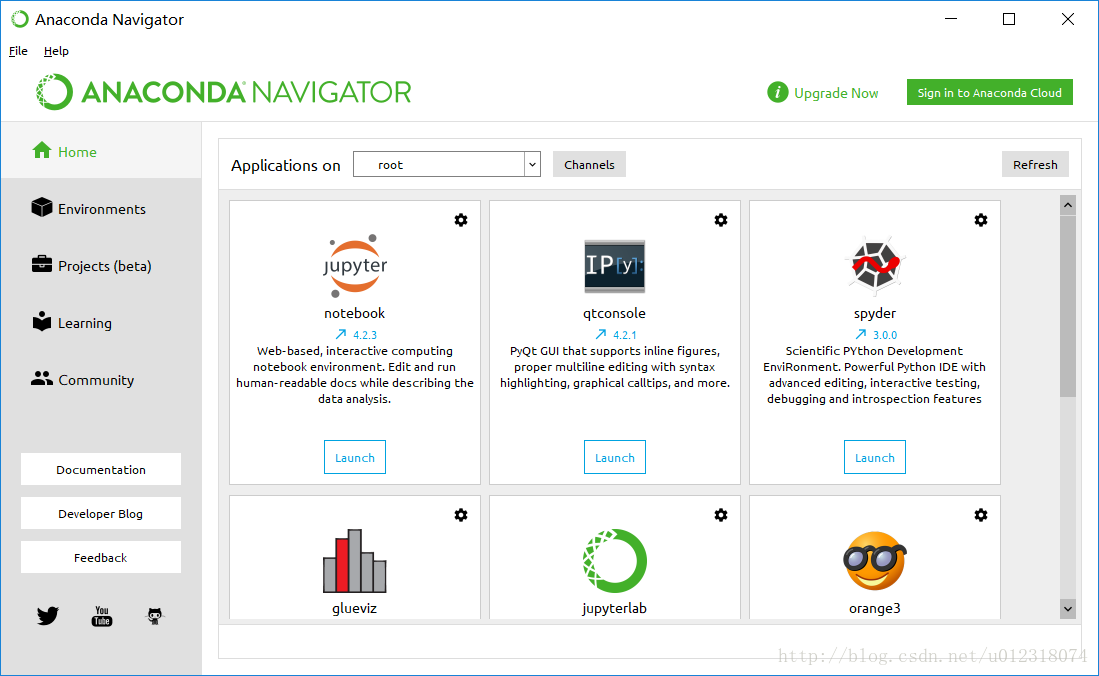The width and height of the screenshot is (1099, 676).
Task: Click the Applications on label
Action: tap(286, 165)
